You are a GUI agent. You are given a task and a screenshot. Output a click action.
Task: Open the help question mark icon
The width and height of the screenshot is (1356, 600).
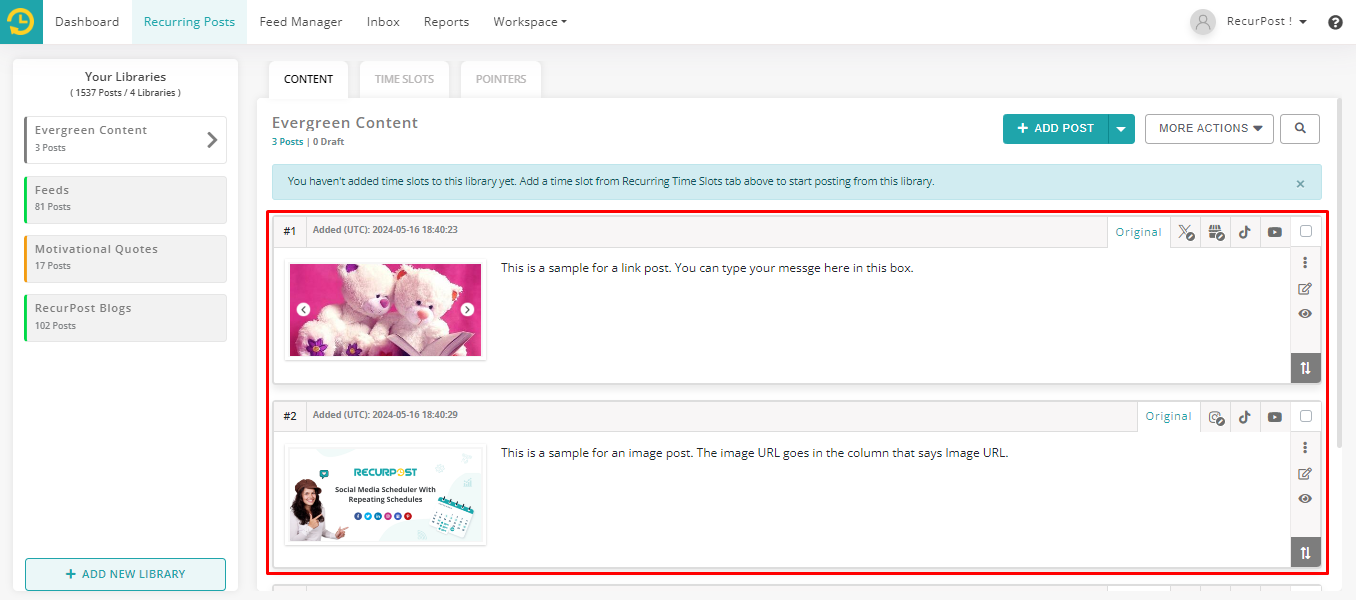click(x=1335, y=22)
